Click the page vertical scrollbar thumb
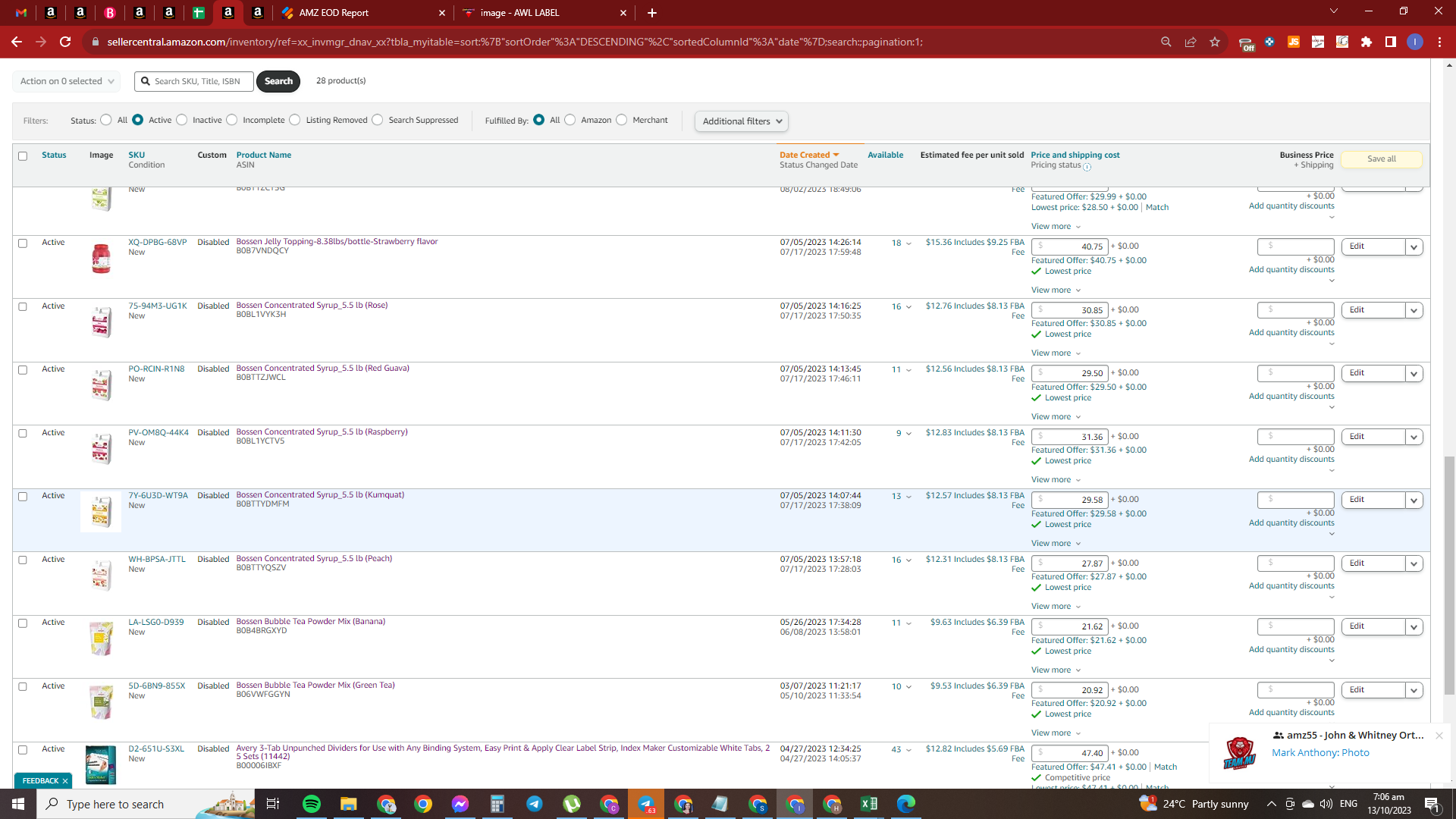 click(x=1449, y=576)
